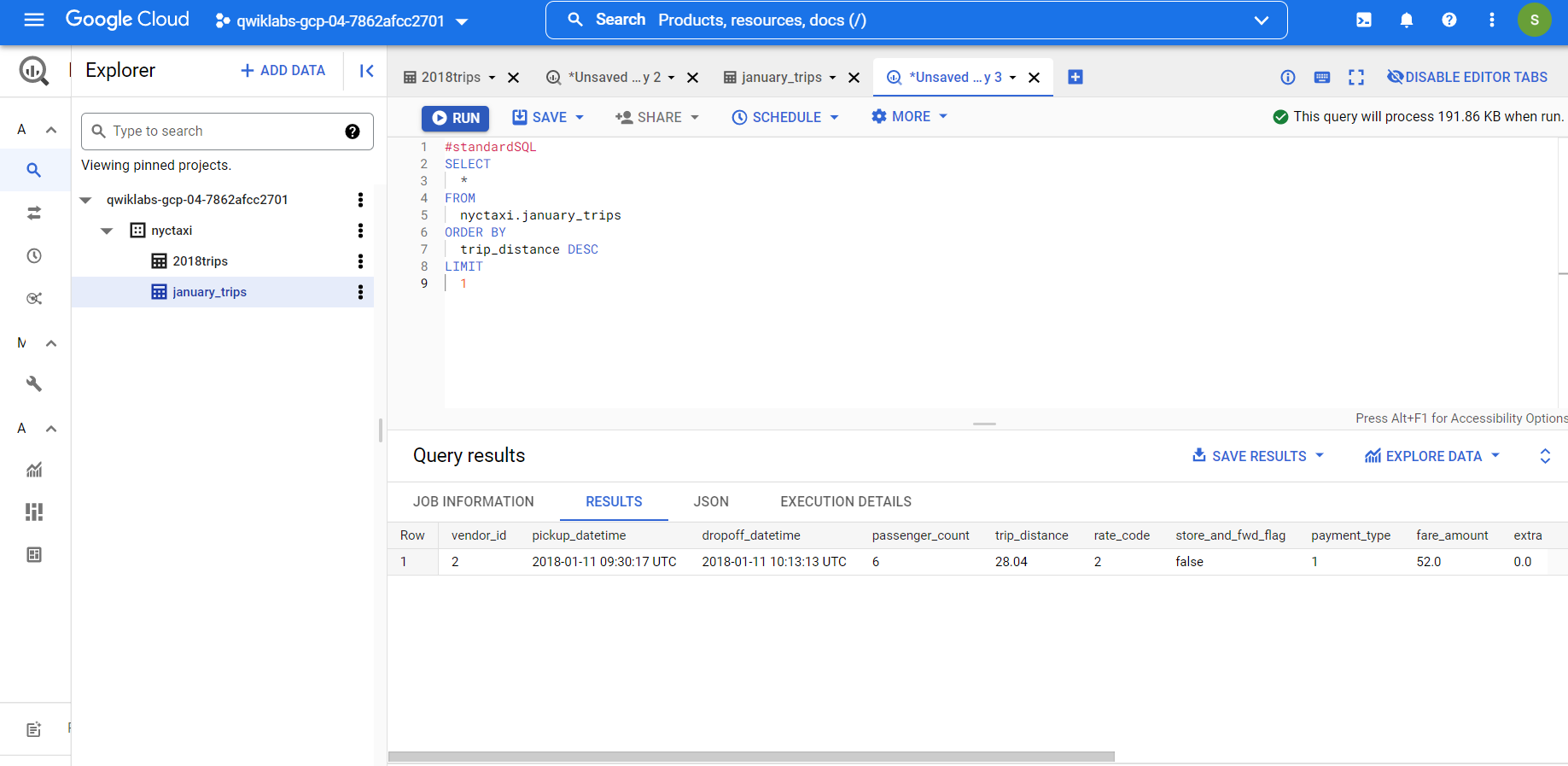Open Scheduled queries clock sidebar icon
The height and width of the screenshot is (766, 1568).
(x=34, y=255)
